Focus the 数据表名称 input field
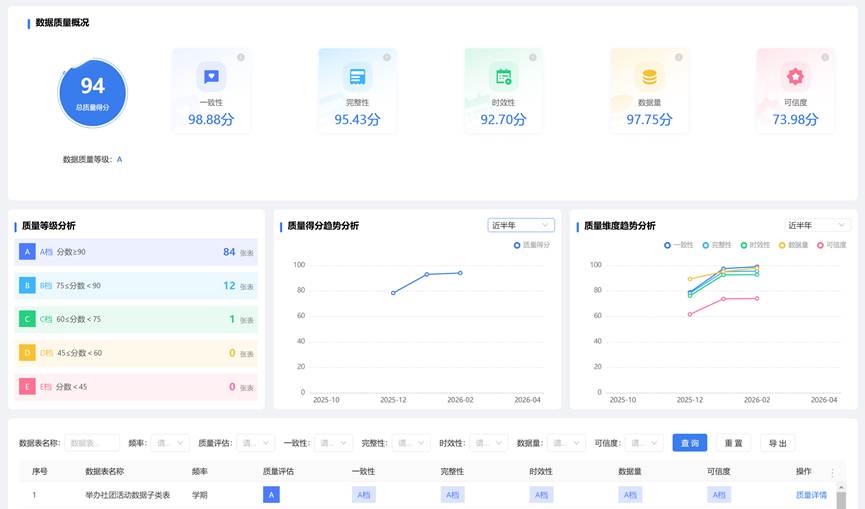This screenshot has width=865, height=509. pyautogui.click(x=92, y=443)
